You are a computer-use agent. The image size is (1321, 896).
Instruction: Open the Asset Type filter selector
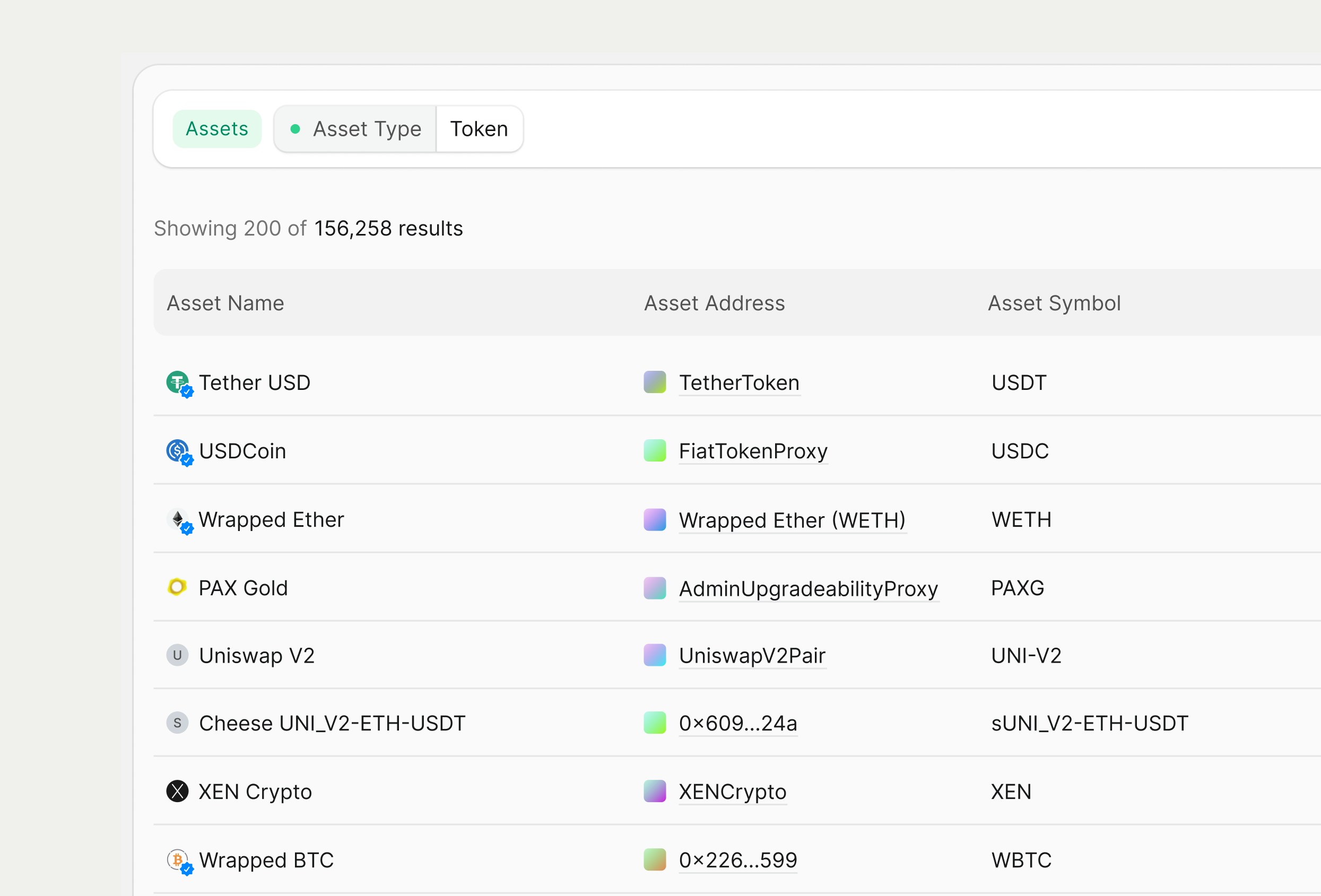(357, 129)
